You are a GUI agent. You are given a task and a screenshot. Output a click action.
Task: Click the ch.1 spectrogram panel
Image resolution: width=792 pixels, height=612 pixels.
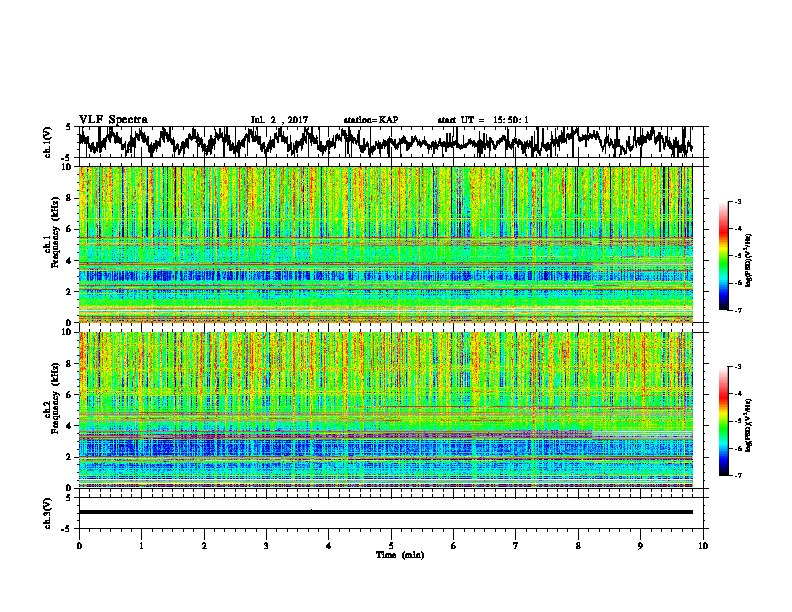click(385, 244)
